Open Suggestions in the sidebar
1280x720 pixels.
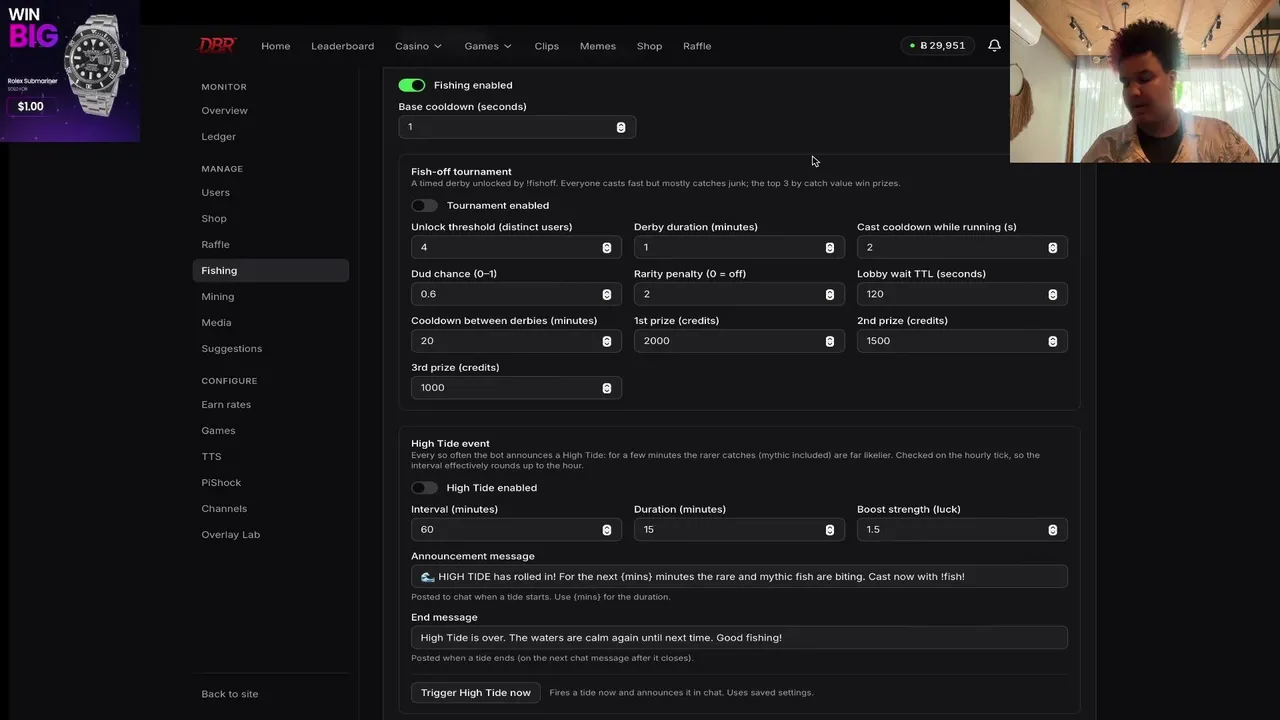tap(231, 348)
